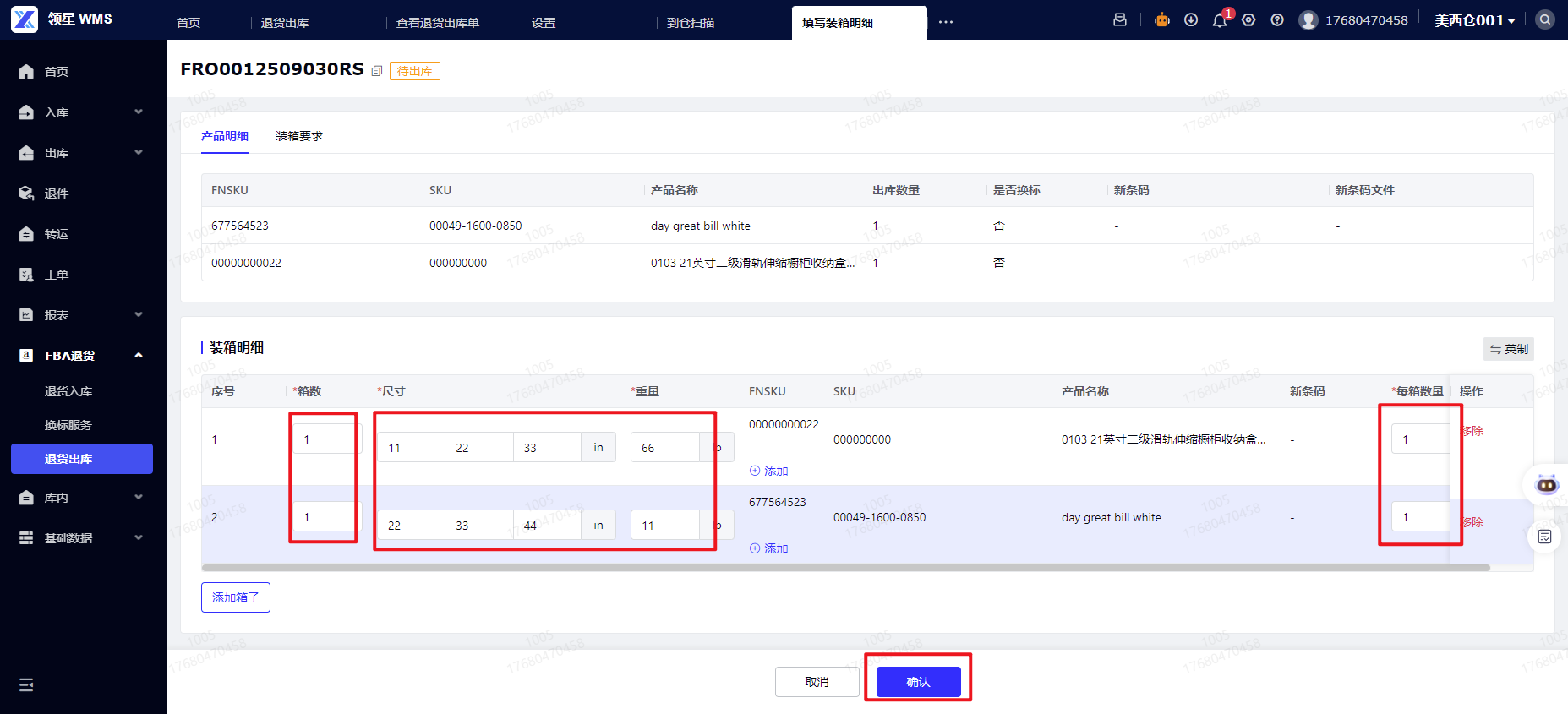The height and width of the screenshot is (714, 1568).
Task: Expand the 库内 sidebar menu
Action: (x=139, y=497)
